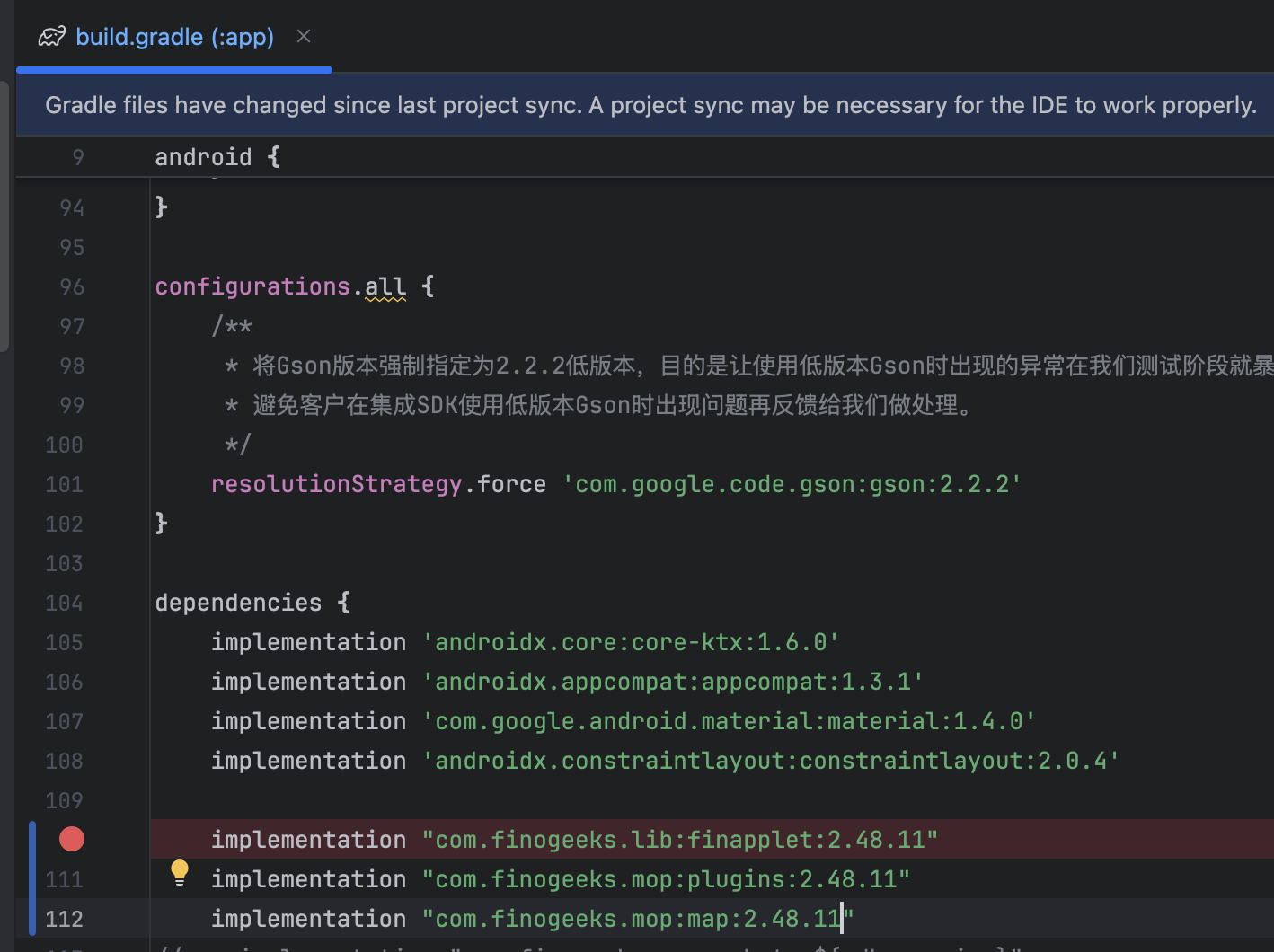Screen dimensions: 1274x952
Task: Click the material:1.4.0 dependency string
Action: pyautogui.click(x=729, y=721)
